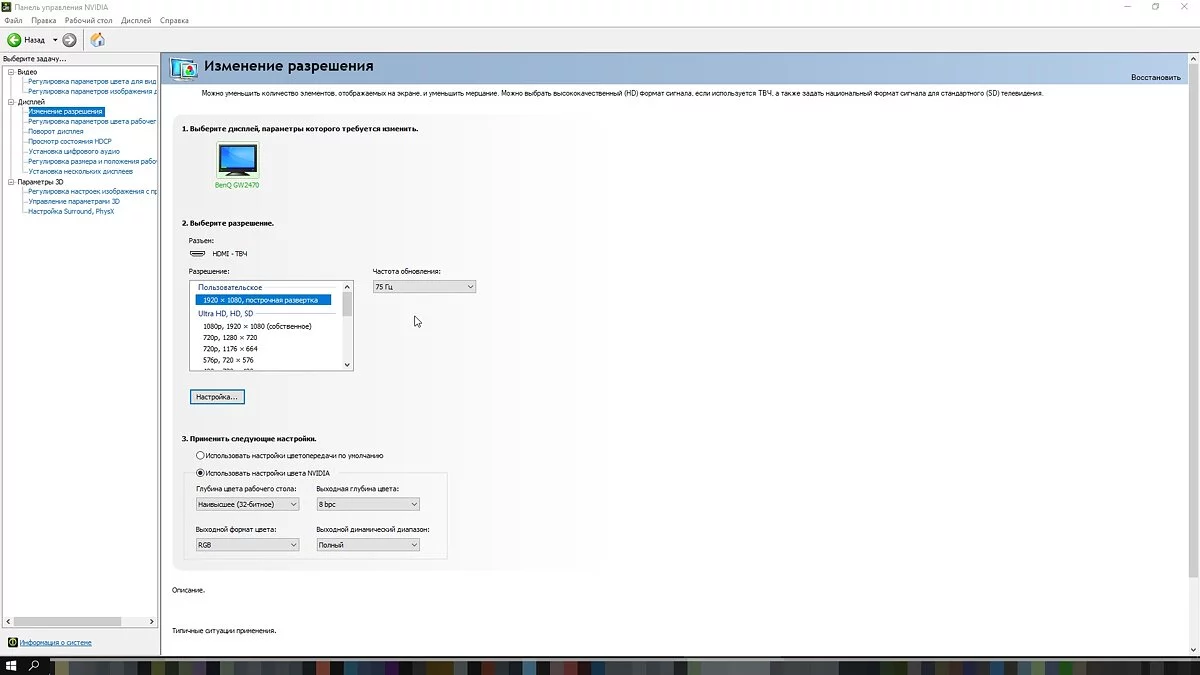The width and height of the screenshot is (1200, 675).
Task: Select NVIDIA color settings radio button
Action: [201, 473]
